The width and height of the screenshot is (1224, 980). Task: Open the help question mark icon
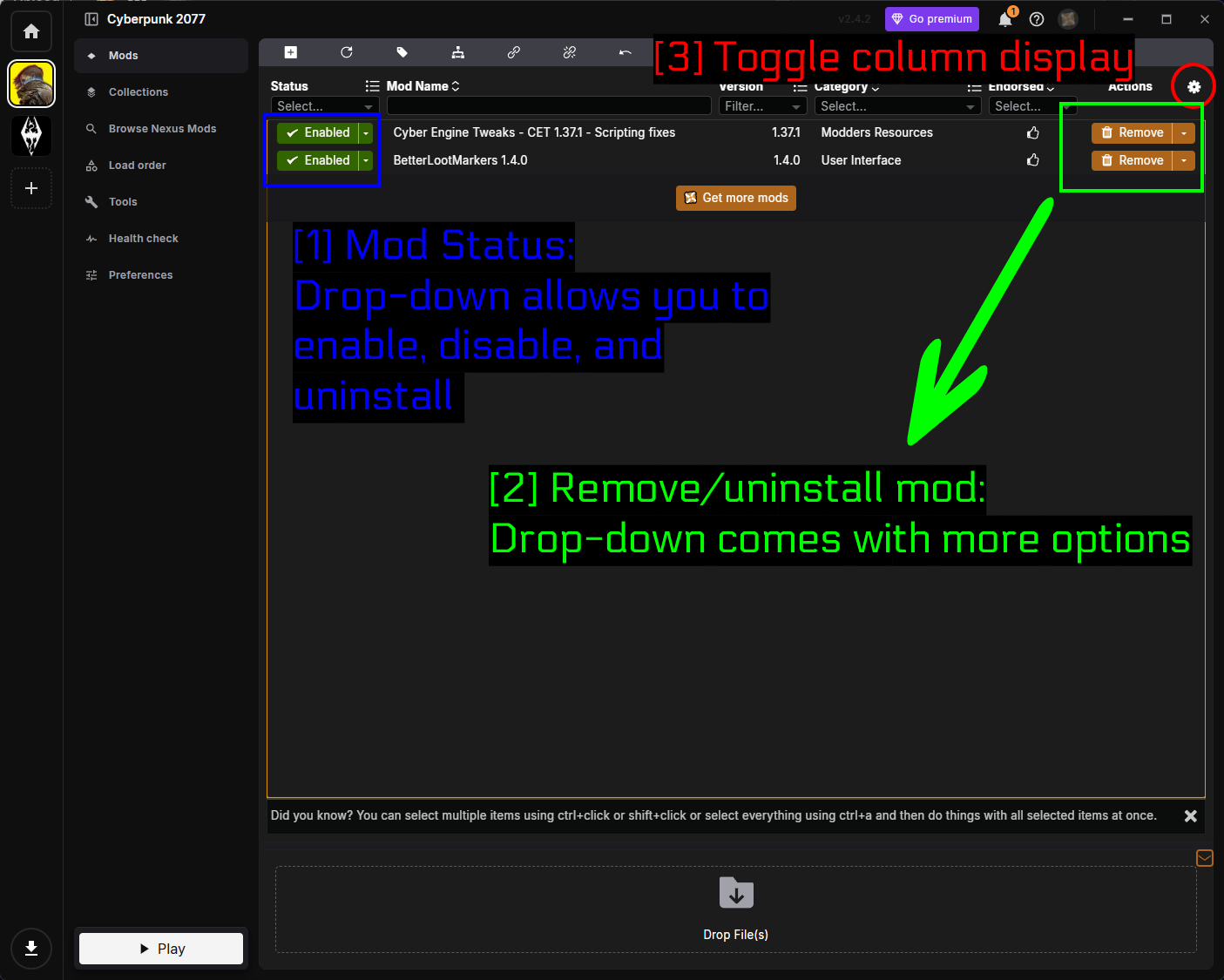tap(1037, 19)
